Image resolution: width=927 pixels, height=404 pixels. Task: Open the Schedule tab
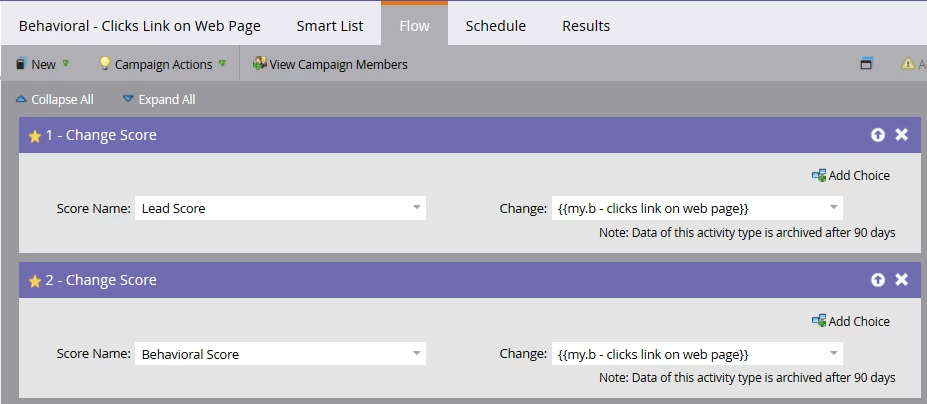[495, 26]
